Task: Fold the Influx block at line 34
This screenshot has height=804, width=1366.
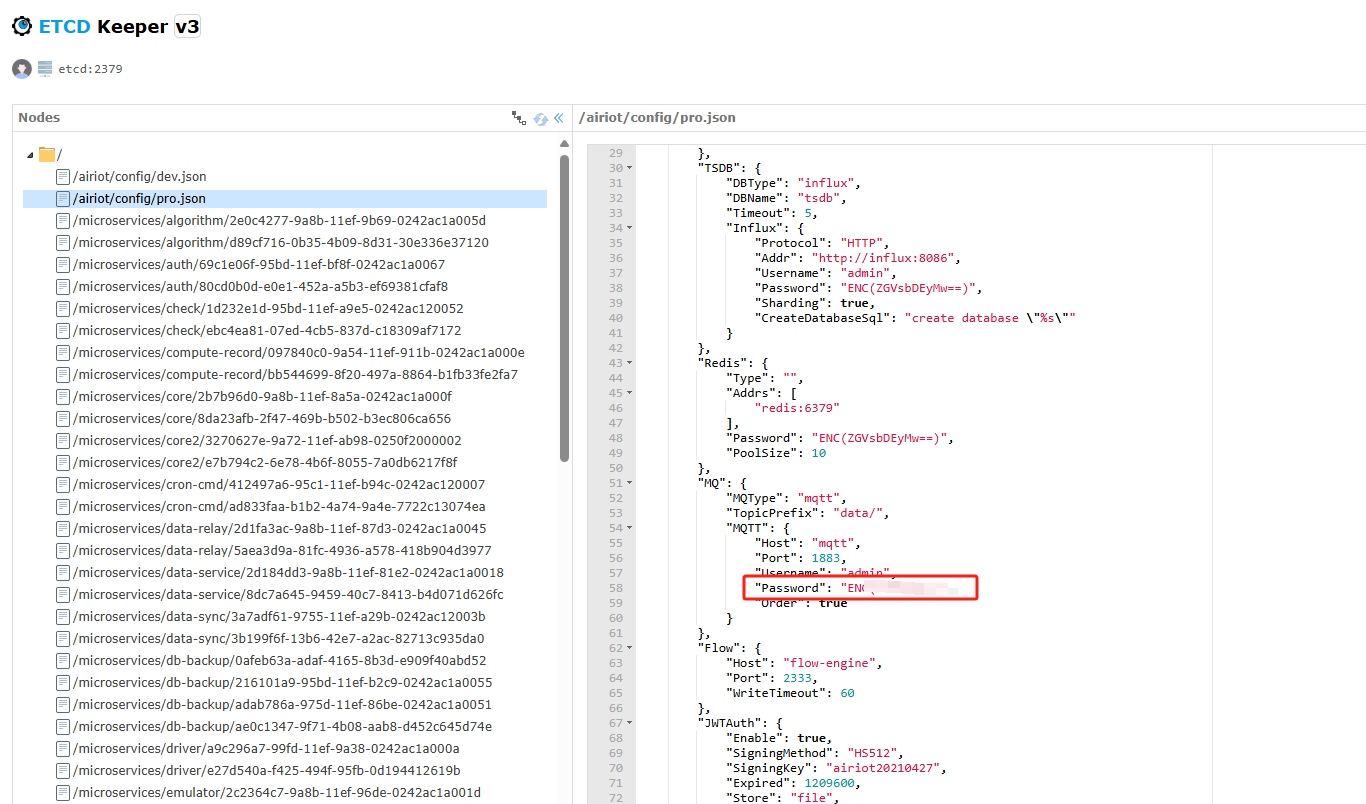Action: click(629, 228)
